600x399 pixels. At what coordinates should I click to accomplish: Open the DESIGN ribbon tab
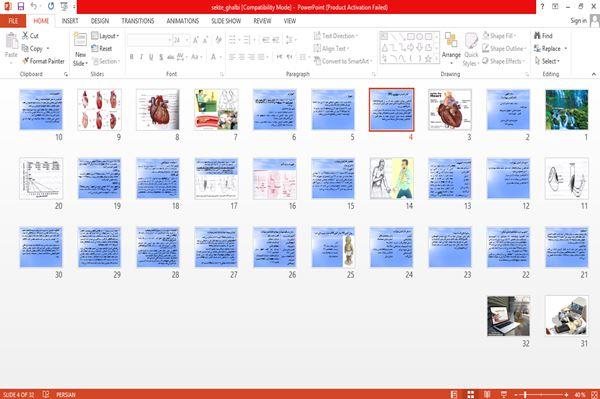pos(100,21)
